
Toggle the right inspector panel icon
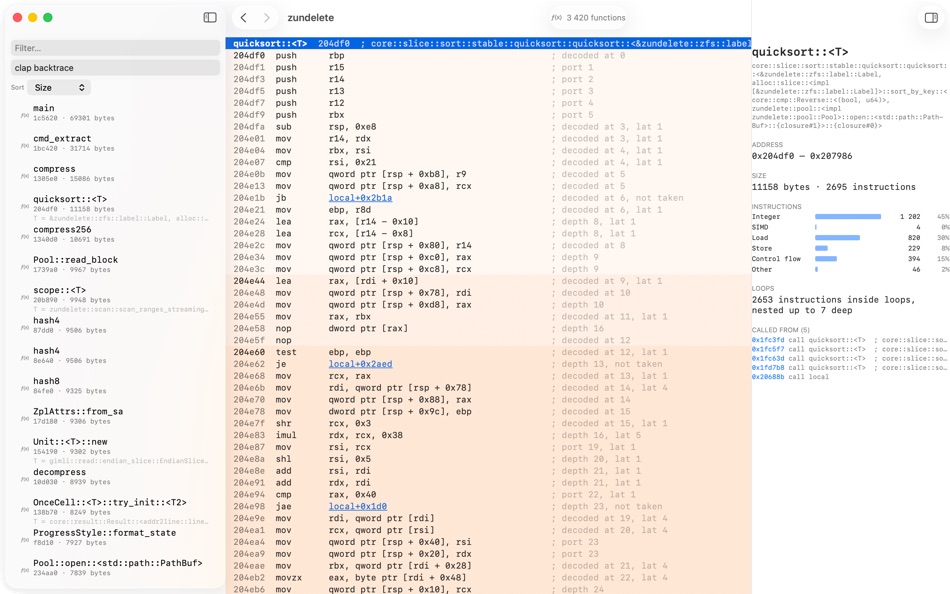(x=931, y=18)
